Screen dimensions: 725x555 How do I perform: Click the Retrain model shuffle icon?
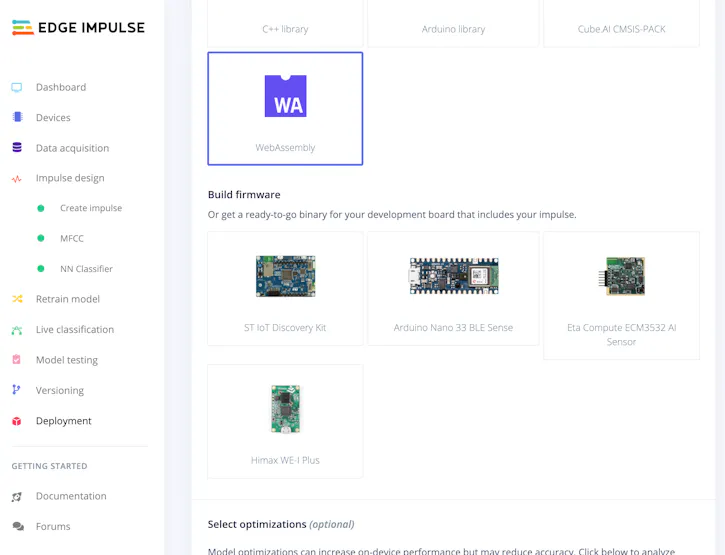tap(17, 299)
